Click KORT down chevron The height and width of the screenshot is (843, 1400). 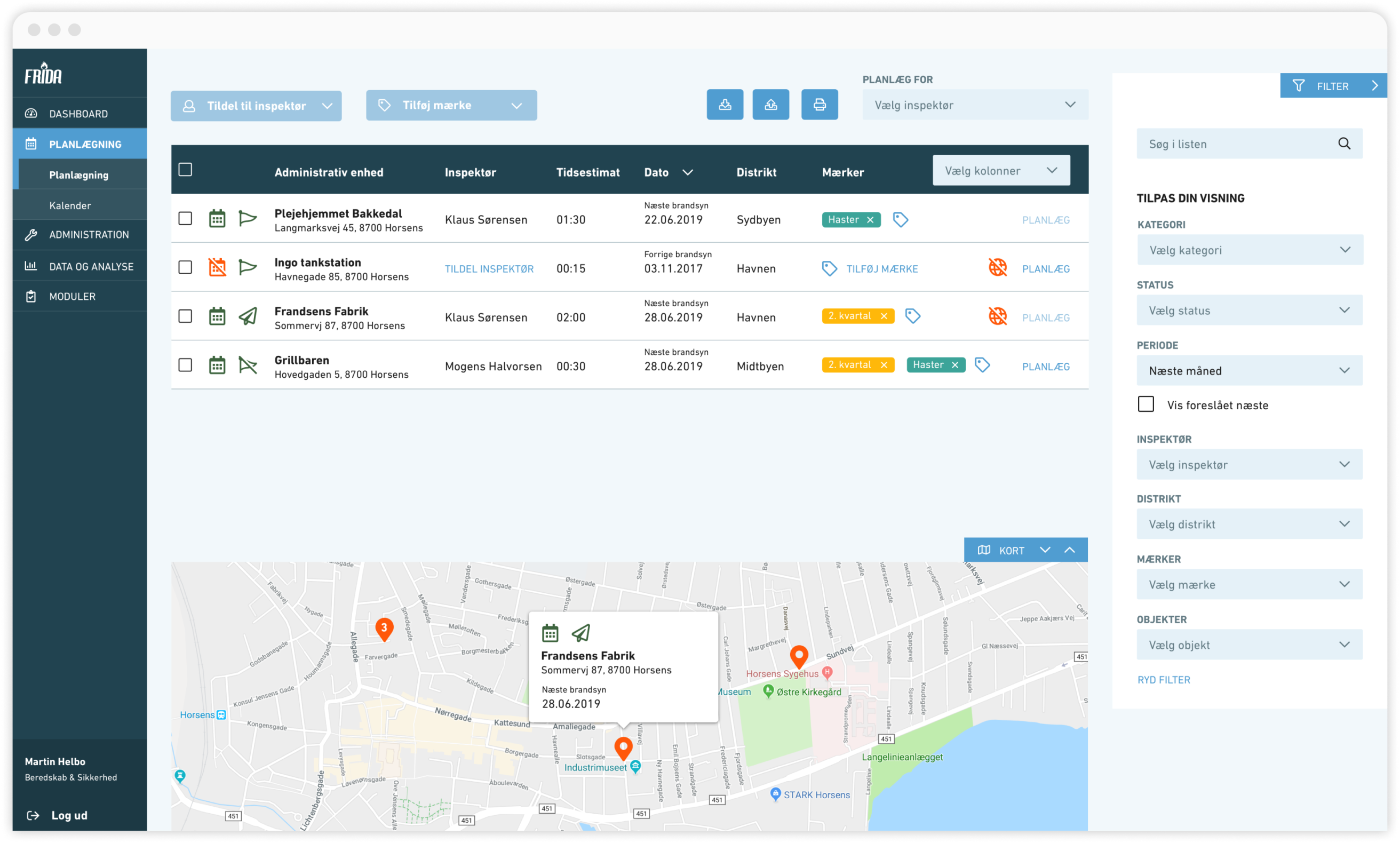click(x=1045, y=550)
